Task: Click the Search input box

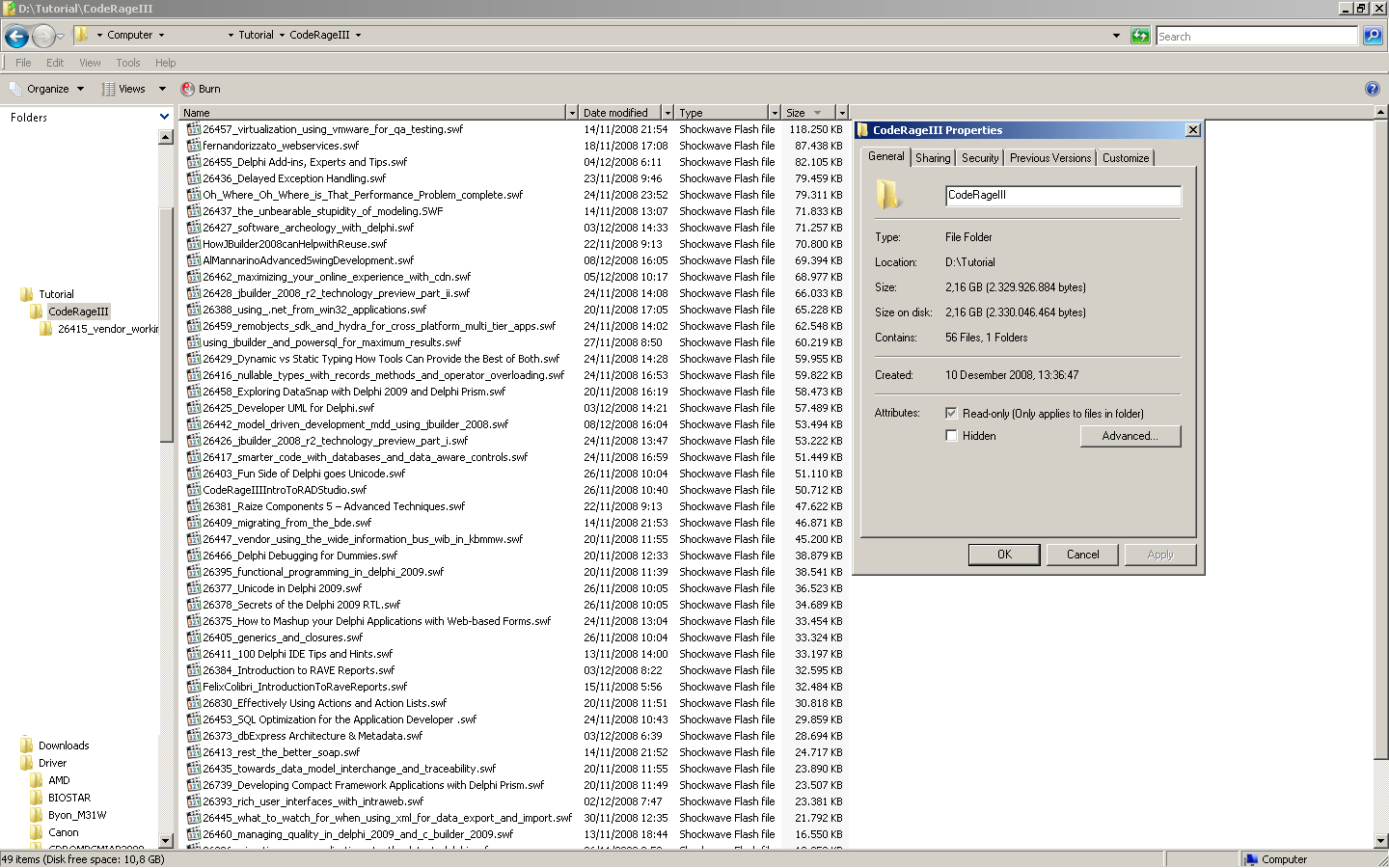Action: tap(1257, 36)
